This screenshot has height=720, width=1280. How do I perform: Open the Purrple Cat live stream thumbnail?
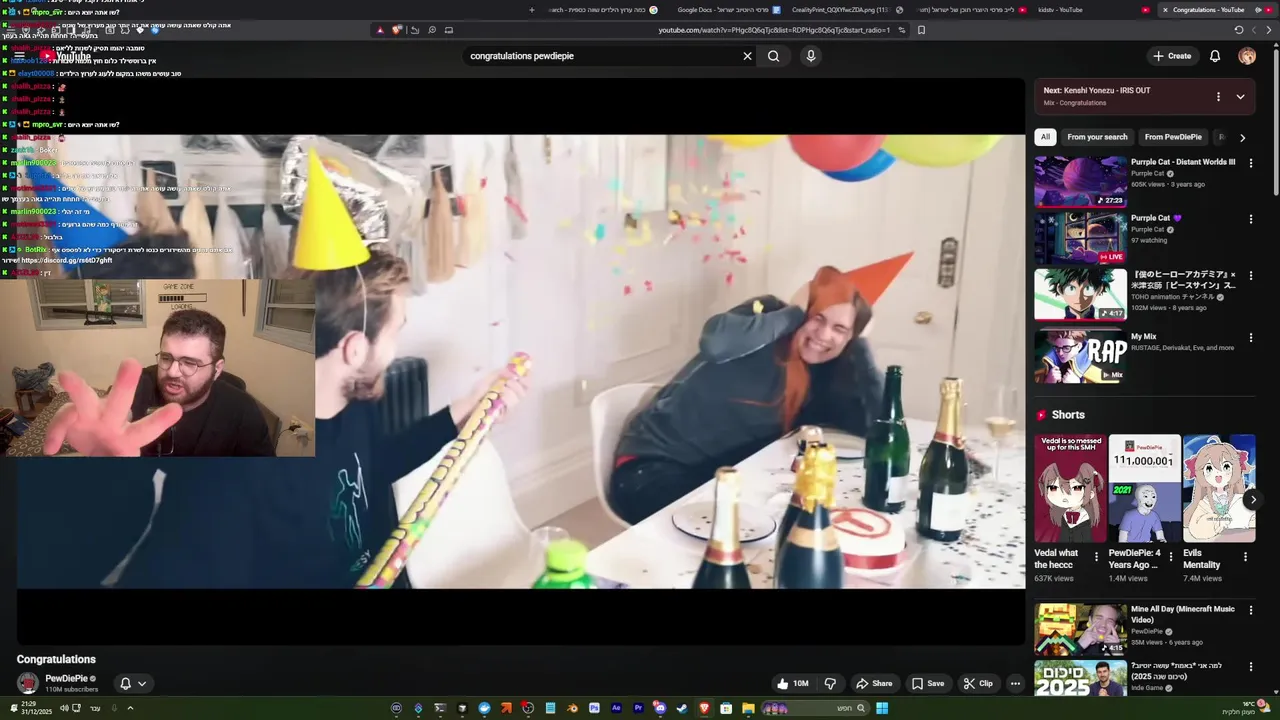coord(1080,238)
